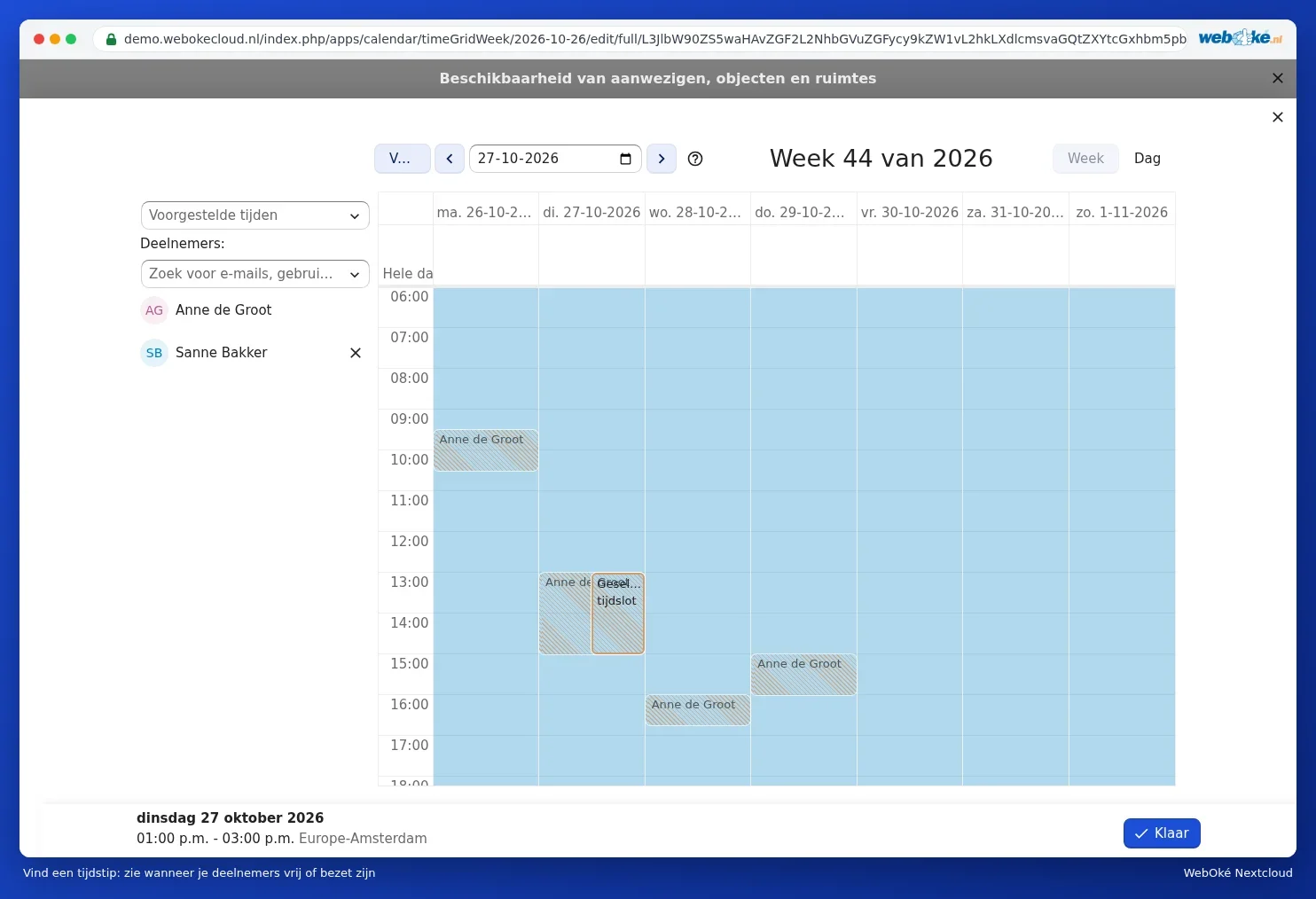Click the AG avatar of Anne de Groot
The width and height of the screenshot is (1316, 899).
[154, 310]
